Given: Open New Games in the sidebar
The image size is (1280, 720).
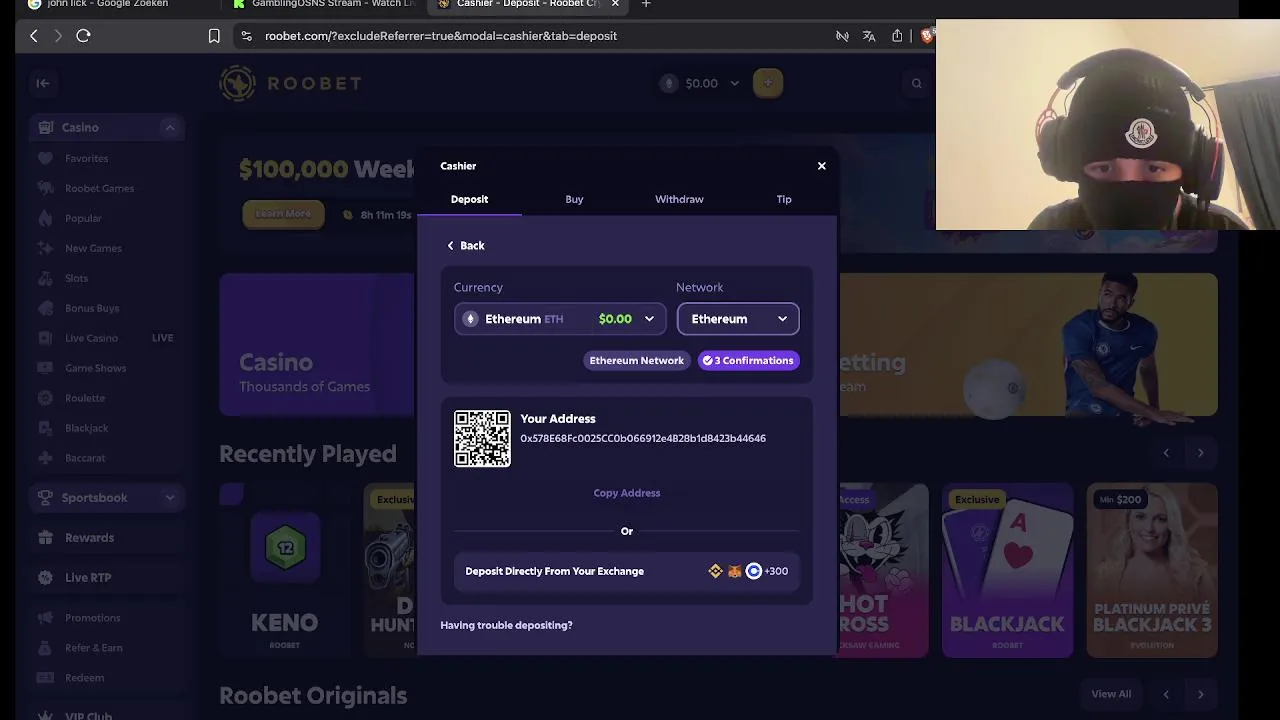Looking at the screenshot, I should [x=93, y=248].
